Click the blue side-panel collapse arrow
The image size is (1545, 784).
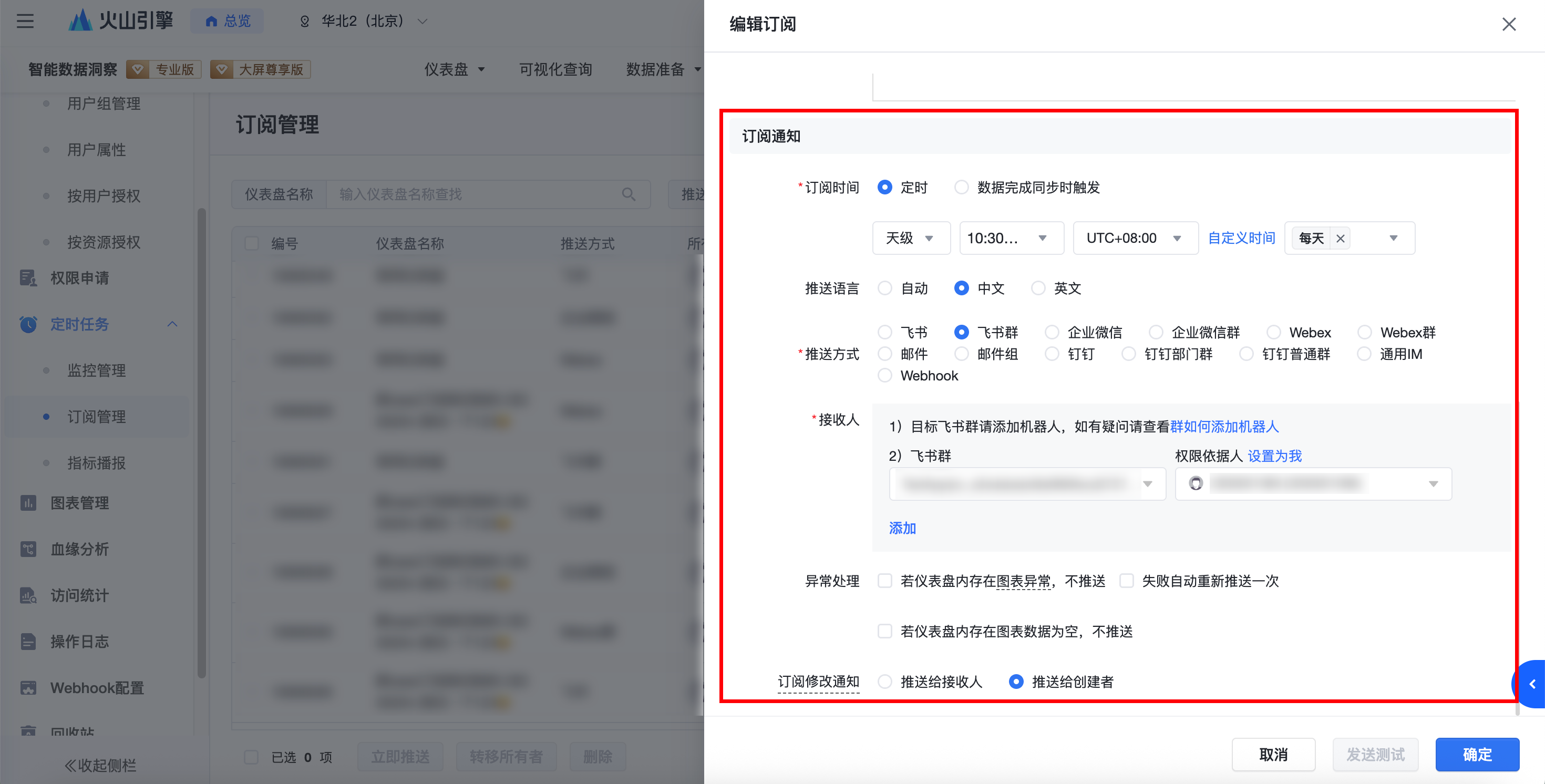[x=1532, y=685]
